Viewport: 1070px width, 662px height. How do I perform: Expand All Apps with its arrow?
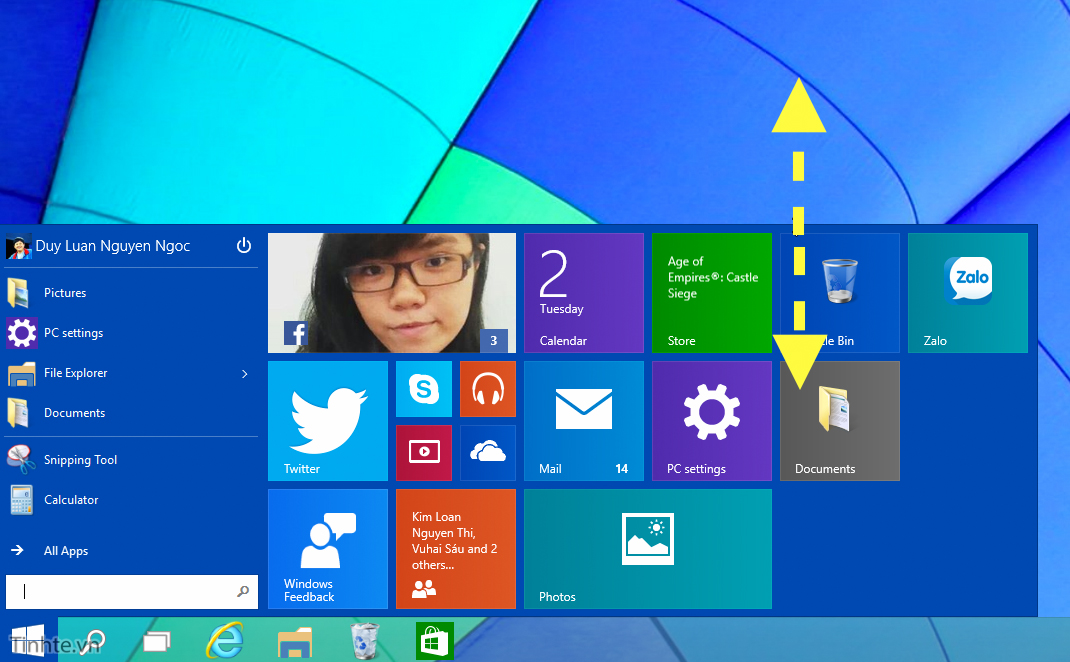[x=18, y=550]
